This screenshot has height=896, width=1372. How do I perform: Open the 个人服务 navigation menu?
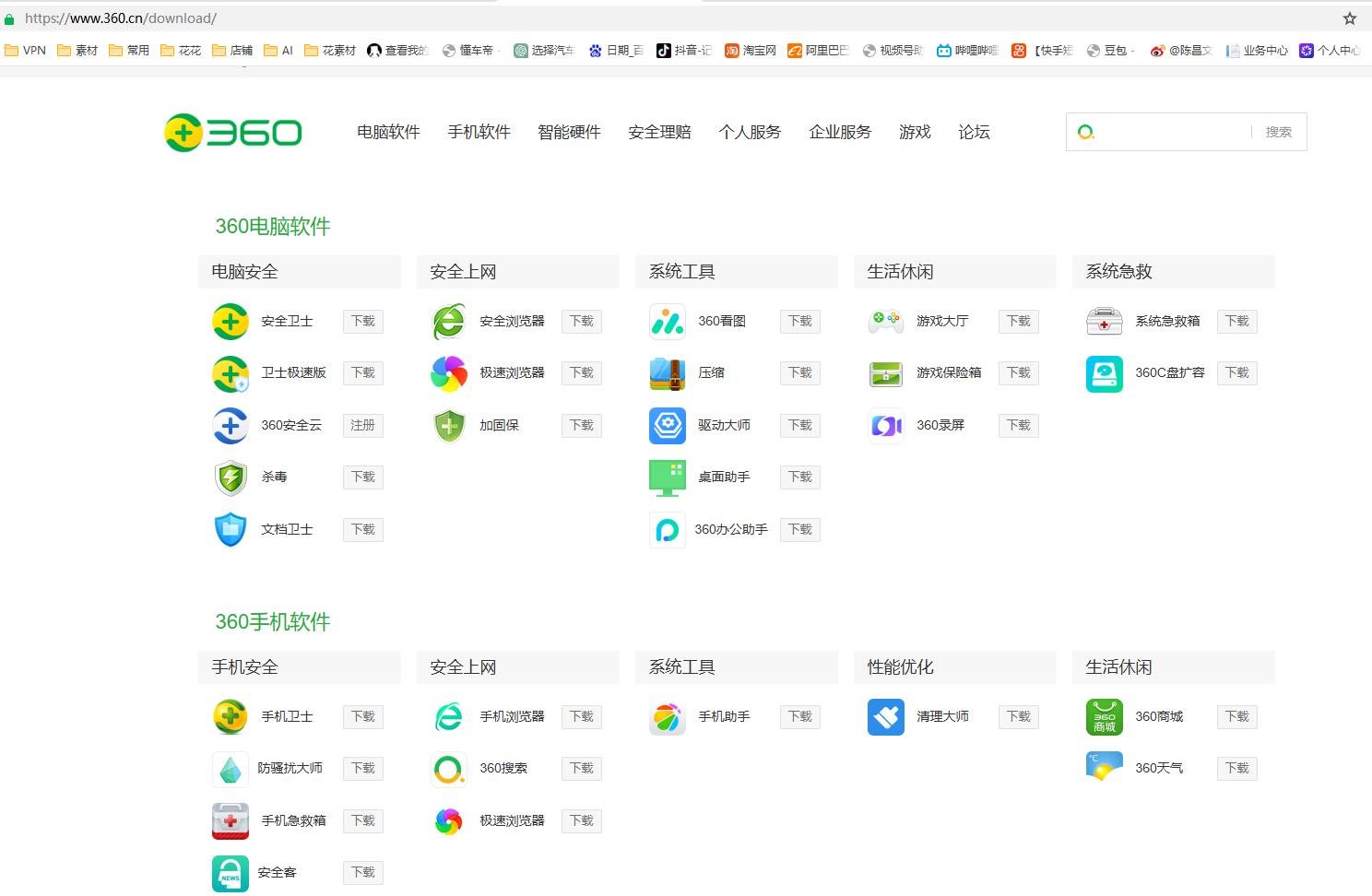(750, 132)
